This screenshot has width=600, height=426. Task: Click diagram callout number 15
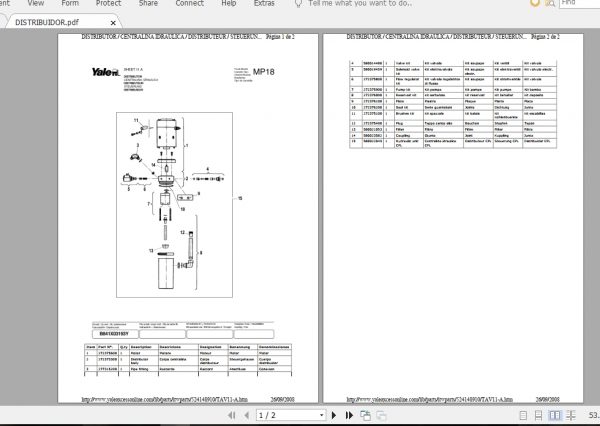point(240,198)
